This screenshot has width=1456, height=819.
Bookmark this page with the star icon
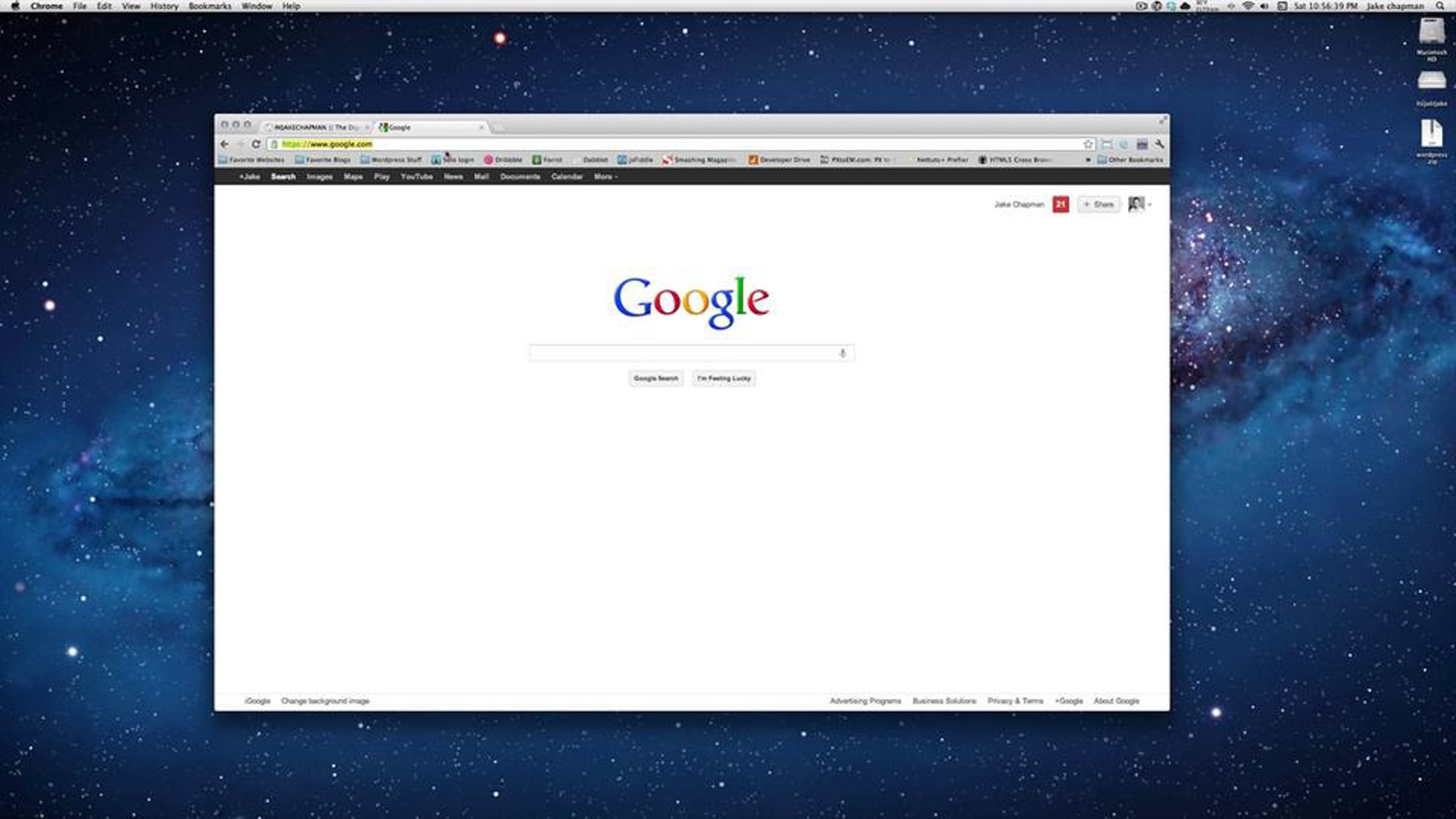[x=1088, y=144]
